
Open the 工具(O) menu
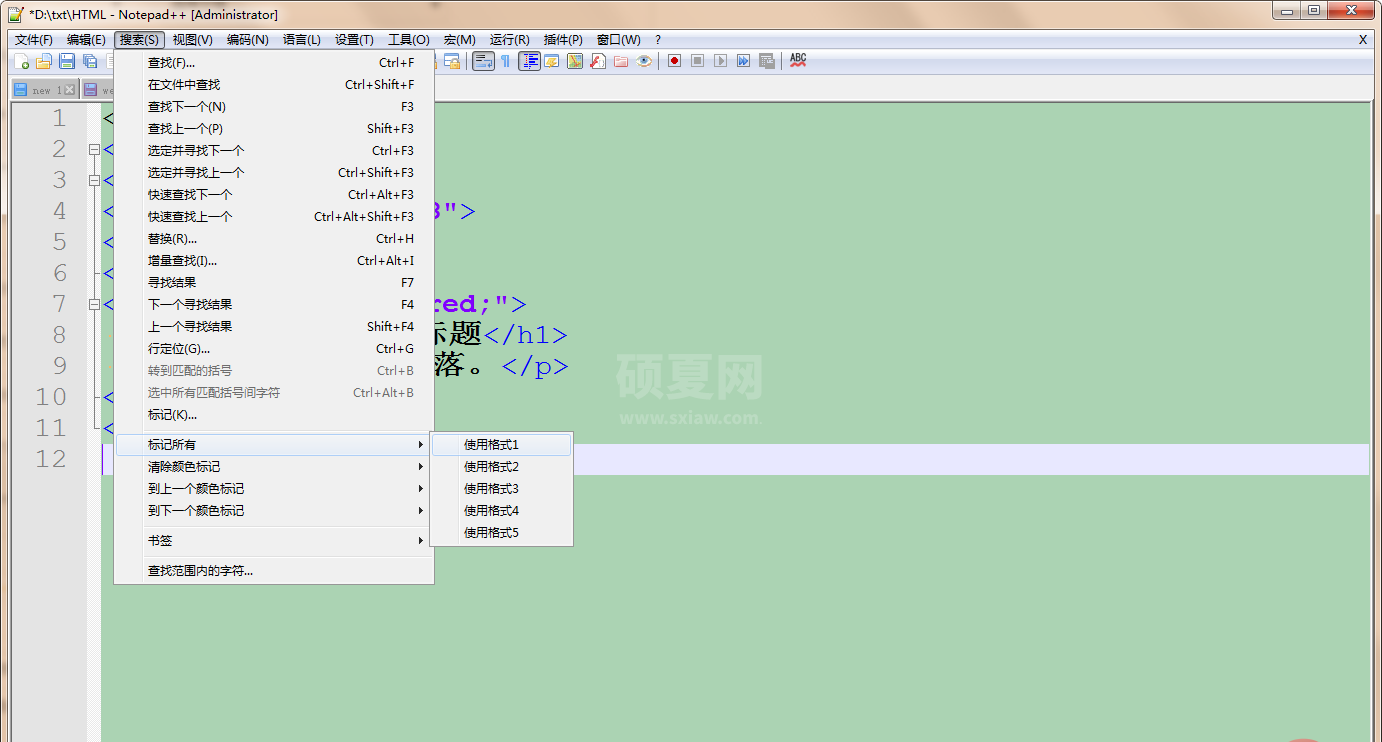tap(408, 40)
